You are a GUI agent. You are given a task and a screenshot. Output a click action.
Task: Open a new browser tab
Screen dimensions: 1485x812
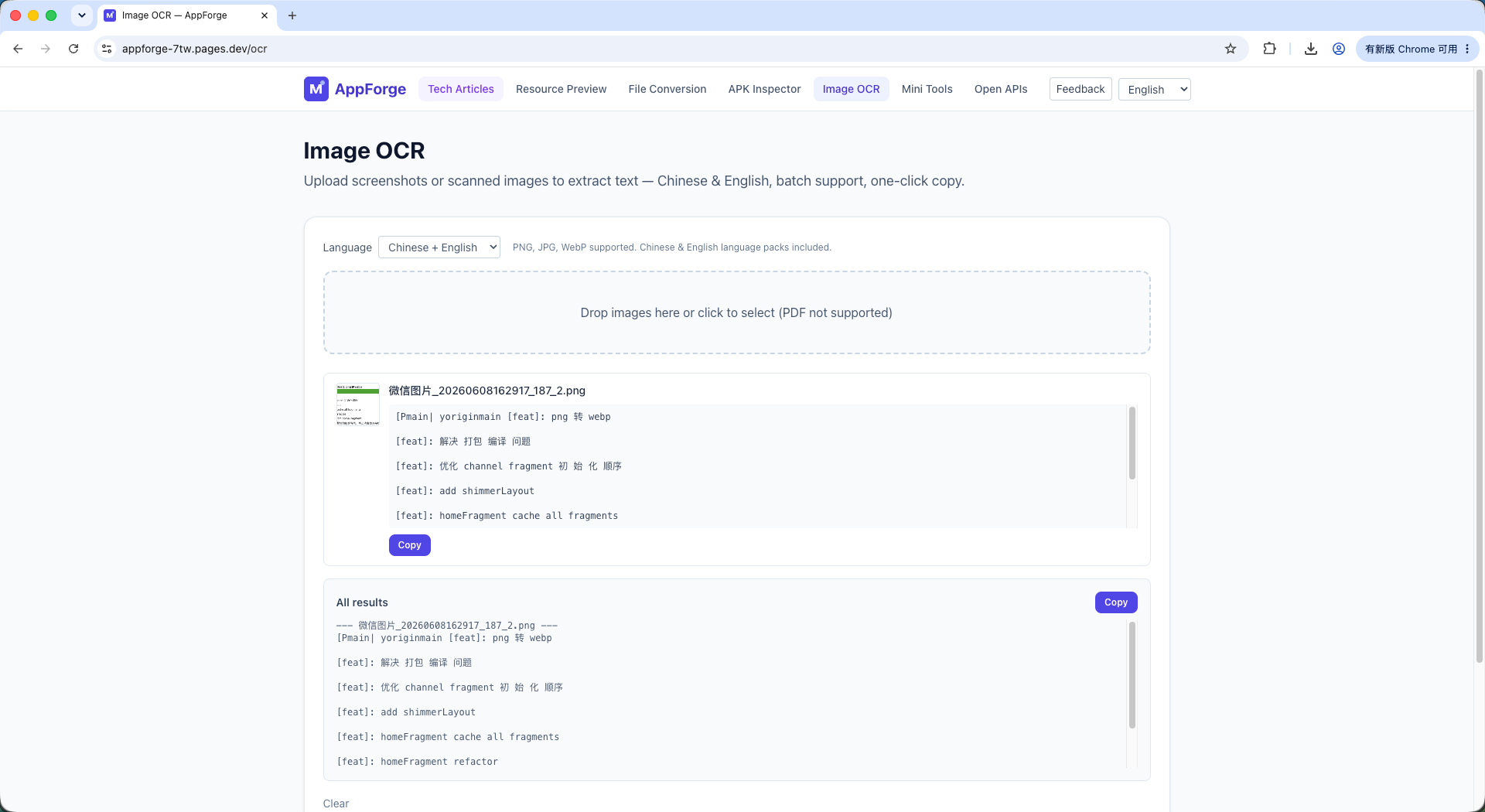(292, 15)
